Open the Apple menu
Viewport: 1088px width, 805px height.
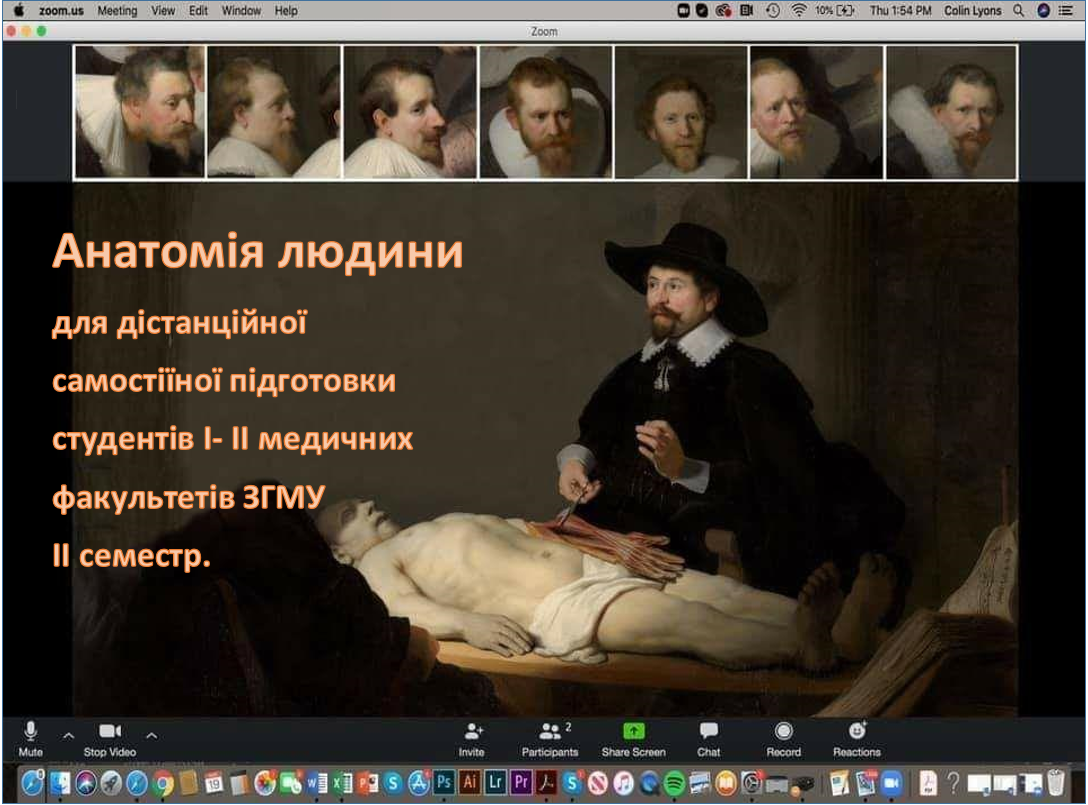tap(19, 10)
